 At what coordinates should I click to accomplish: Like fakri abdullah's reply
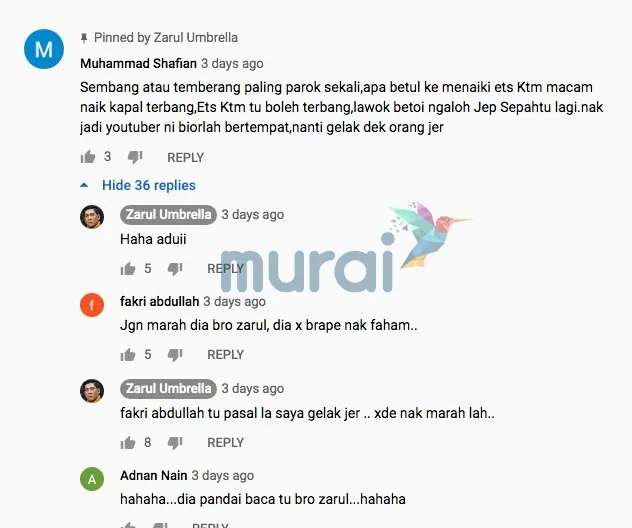pos(128,355)
